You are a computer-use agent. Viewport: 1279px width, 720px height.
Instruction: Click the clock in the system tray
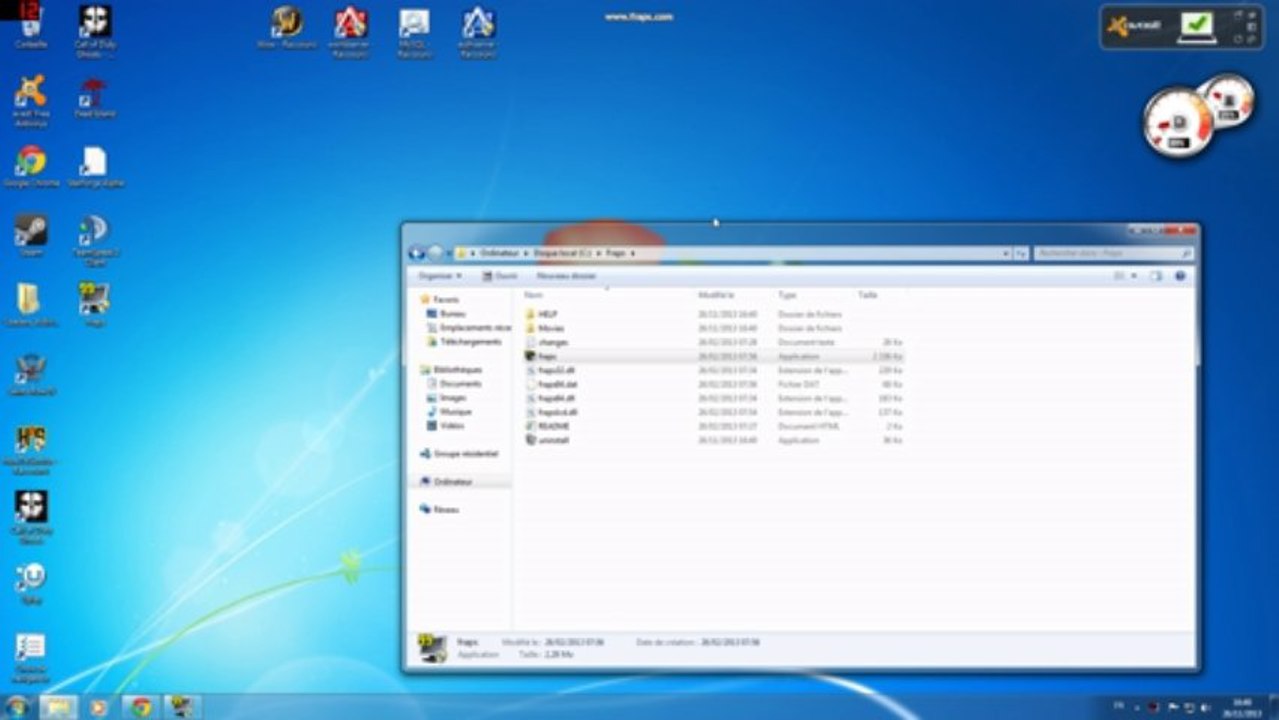click(x=1241, y=707)
